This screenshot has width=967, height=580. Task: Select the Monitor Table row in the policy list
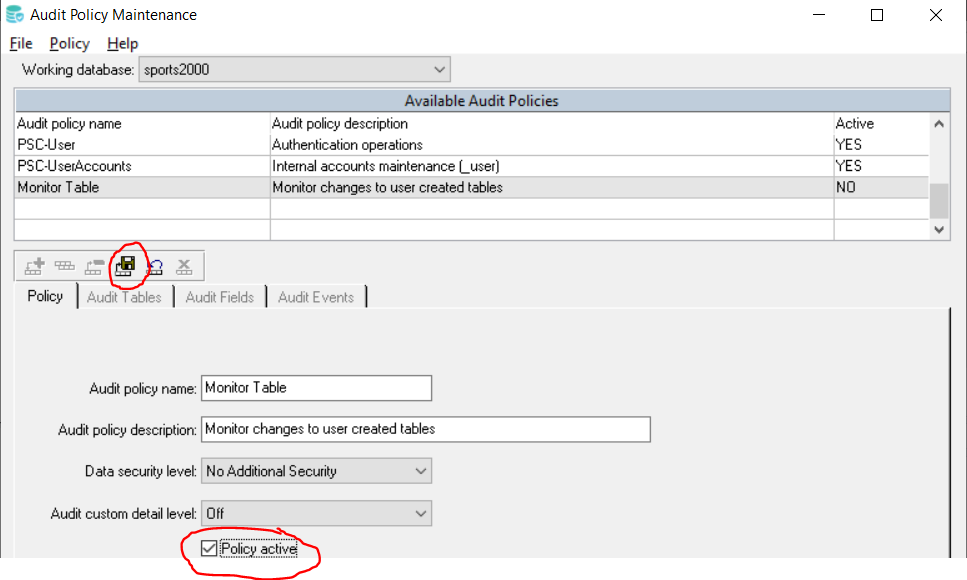pyautogui.click(x=471, y=187)
